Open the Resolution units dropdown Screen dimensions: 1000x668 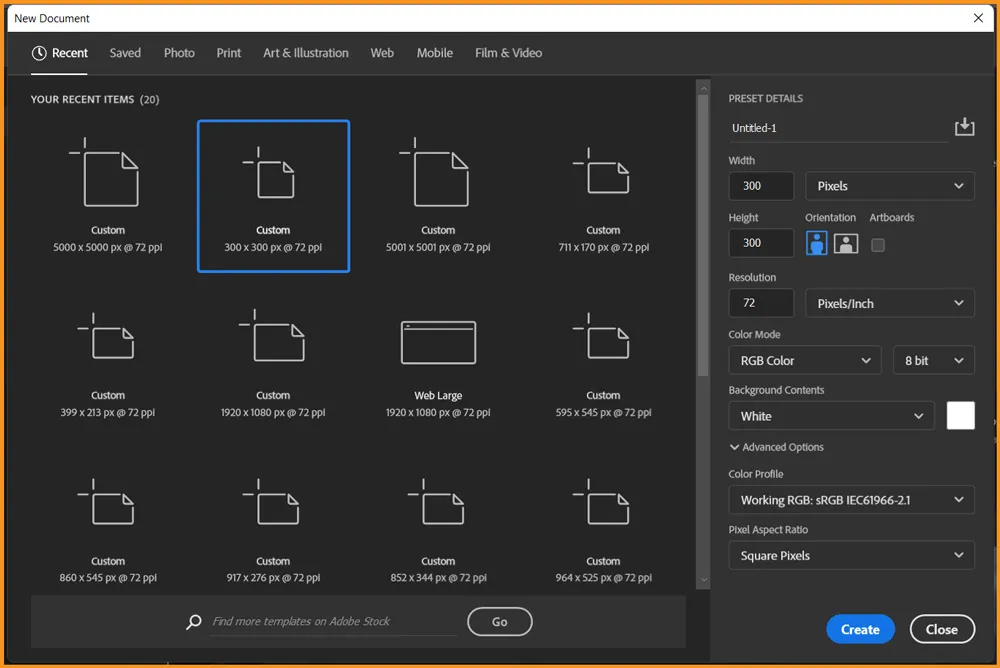click(889, 303)
